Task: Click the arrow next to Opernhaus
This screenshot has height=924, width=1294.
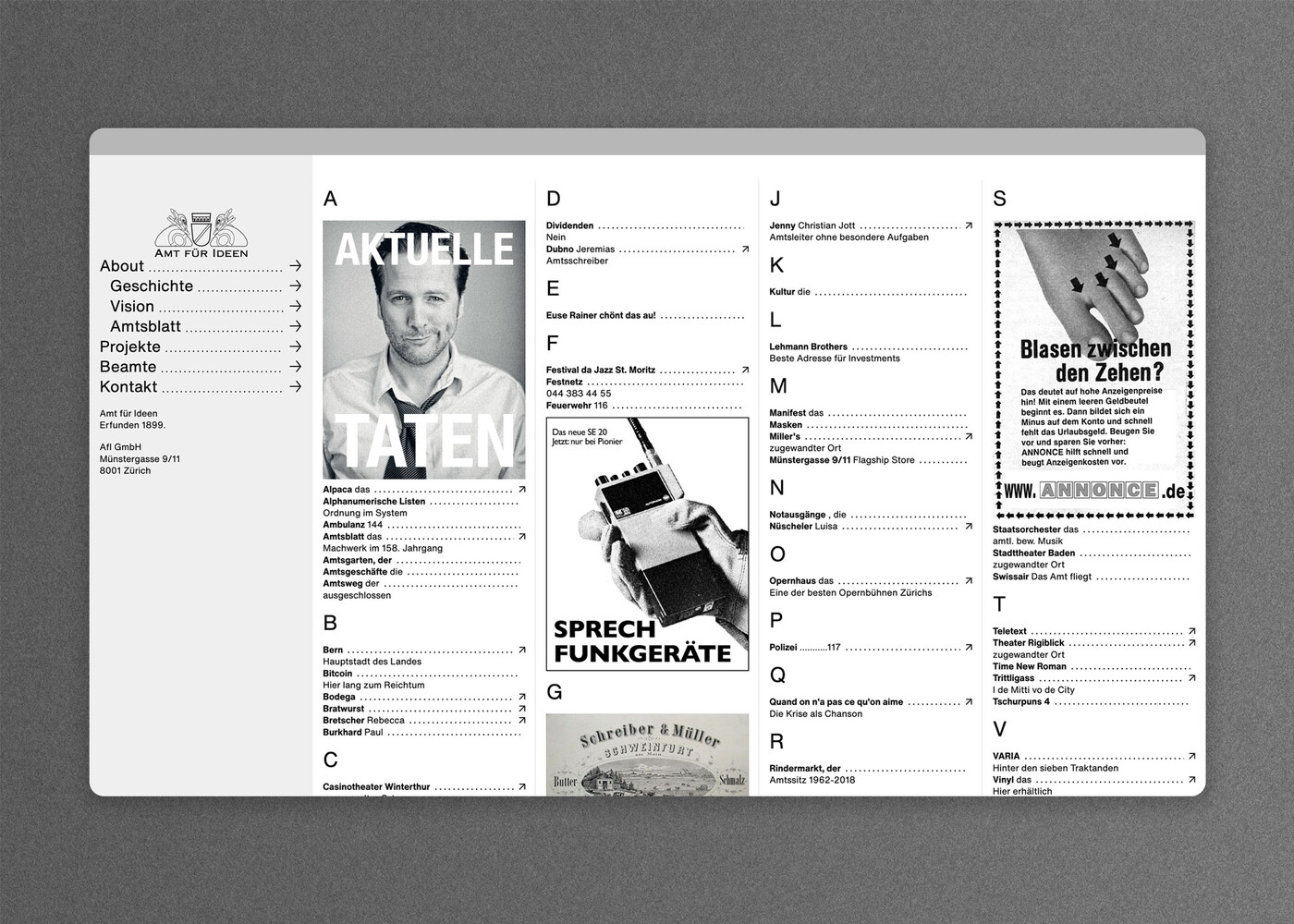Action: coord(968,581)
